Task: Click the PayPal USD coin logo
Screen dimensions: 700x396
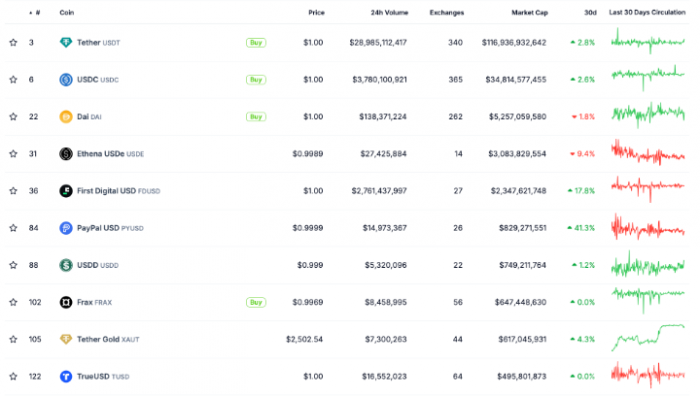Action: click(66, 228)
